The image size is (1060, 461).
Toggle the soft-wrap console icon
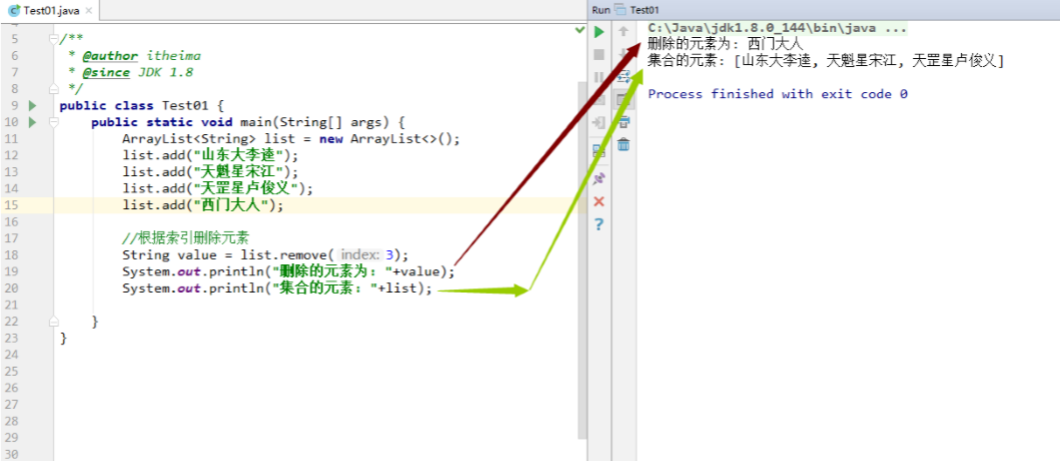[623, 77]
